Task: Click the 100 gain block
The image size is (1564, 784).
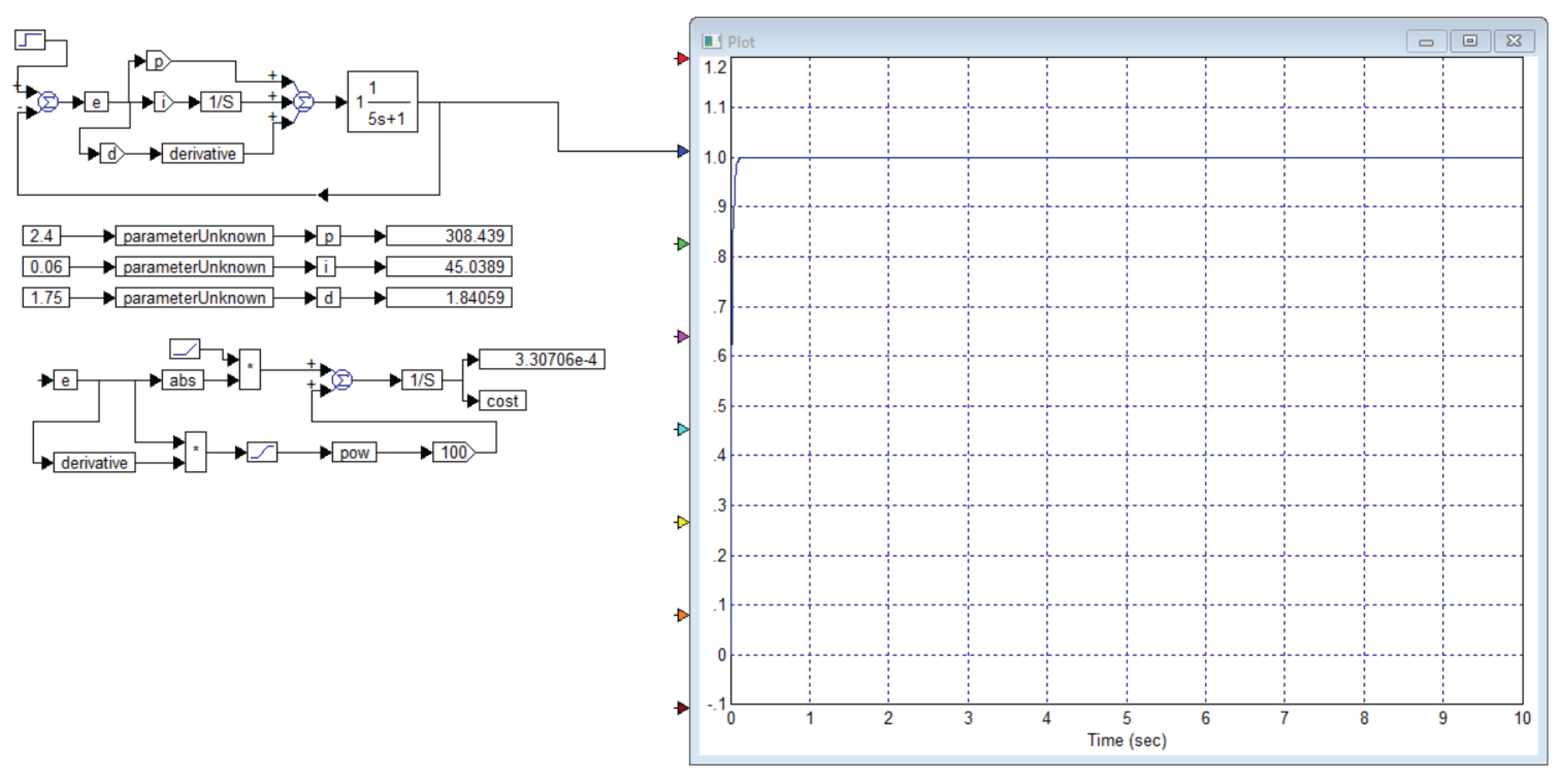Action: pyautogui.click(x=454, y=452)
